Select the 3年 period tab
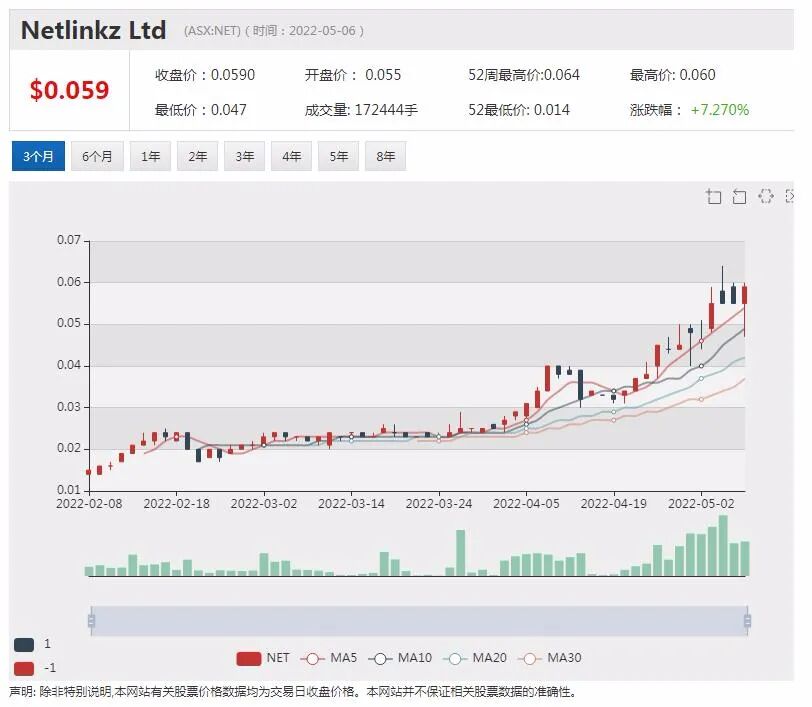 [x=244, y=156]
